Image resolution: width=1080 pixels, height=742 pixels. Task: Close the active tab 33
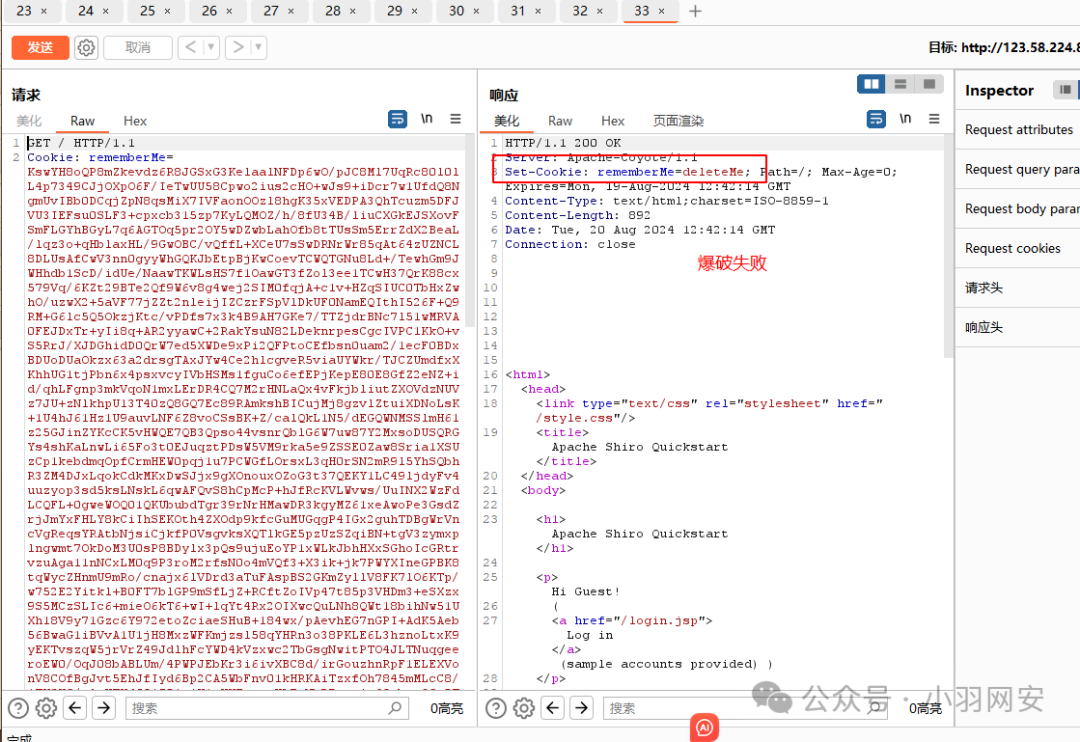pos(661,11)
